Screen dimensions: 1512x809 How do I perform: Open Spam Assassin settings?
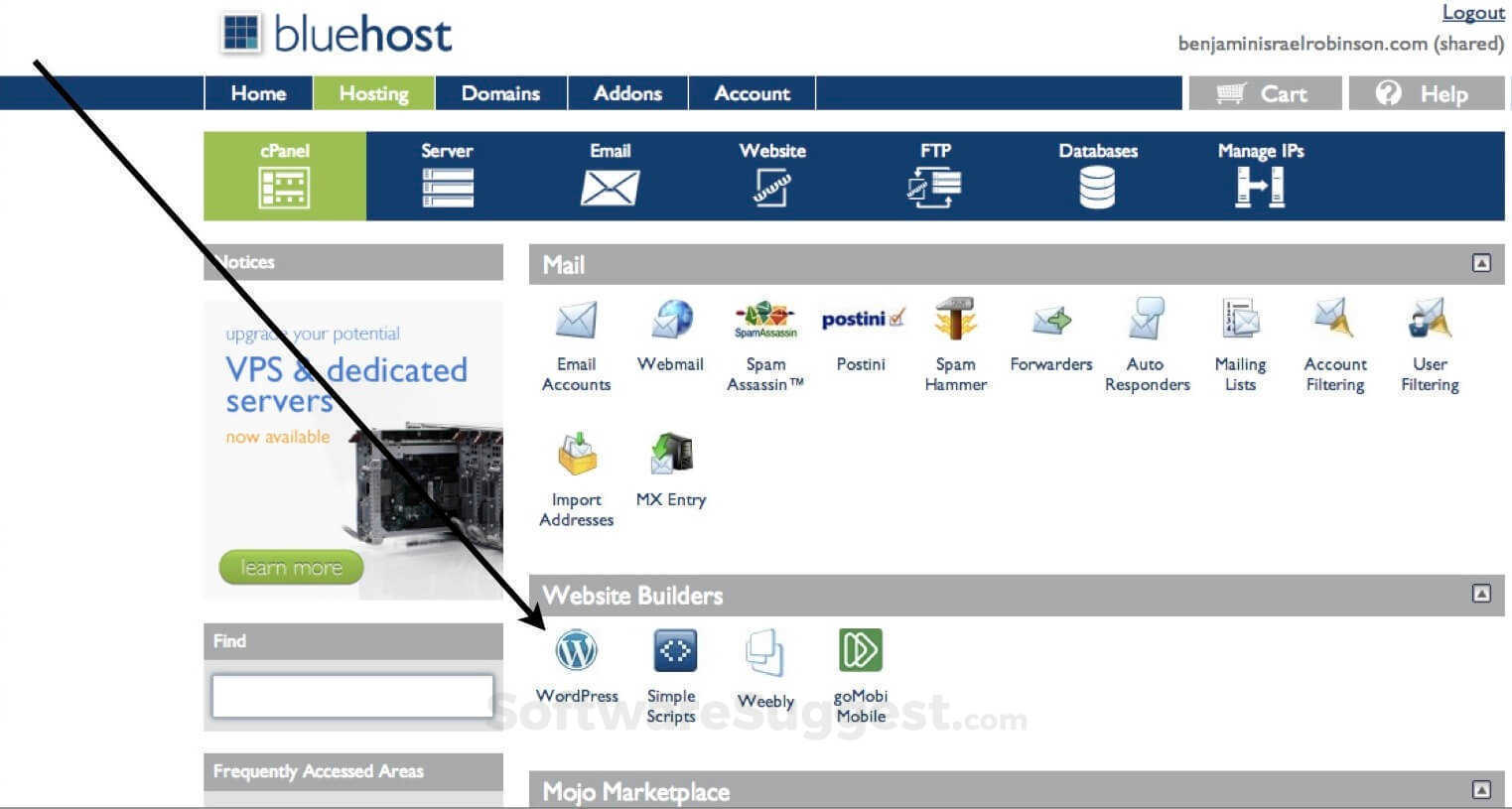point(765,345)
